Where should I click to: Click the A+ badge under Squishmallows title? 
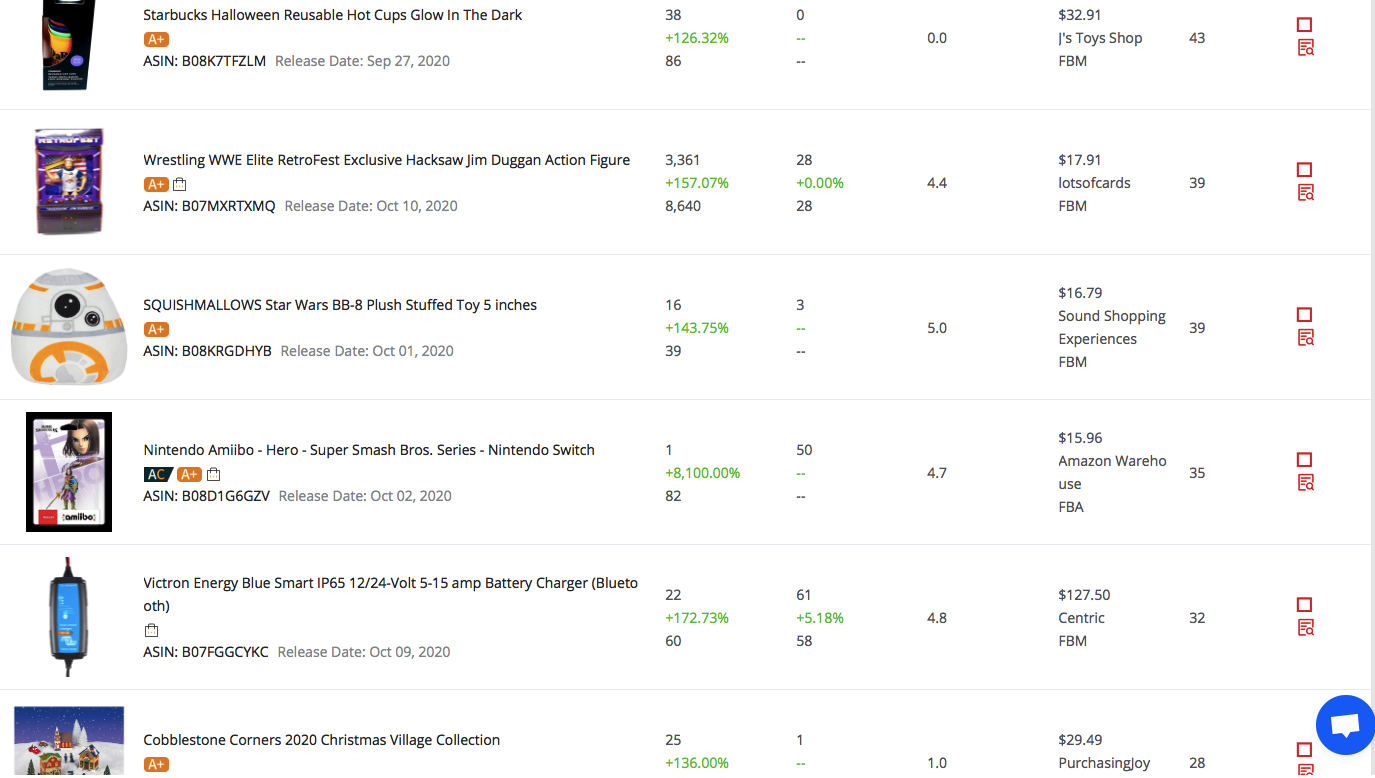tap(156, 329)
